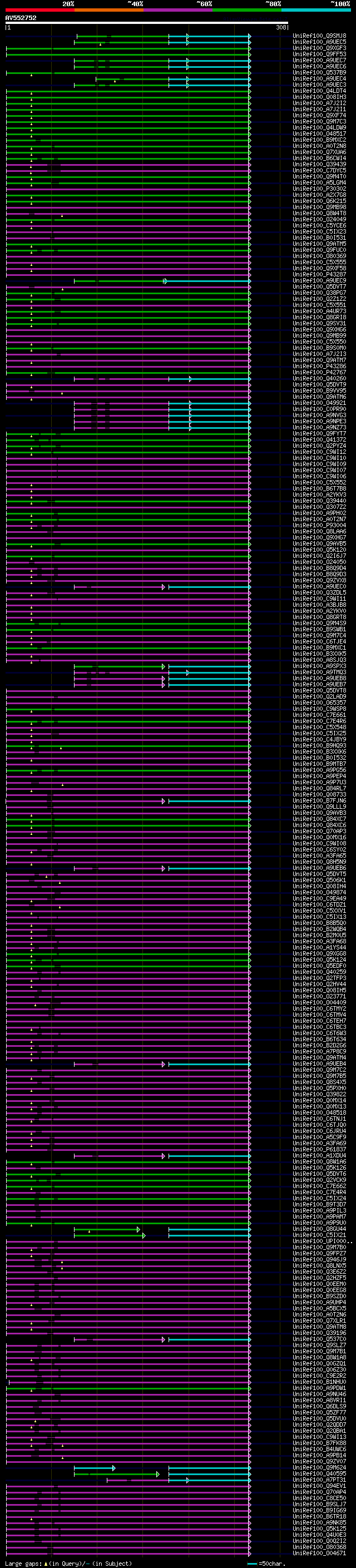Click the query end position 308

coord(280,27)
